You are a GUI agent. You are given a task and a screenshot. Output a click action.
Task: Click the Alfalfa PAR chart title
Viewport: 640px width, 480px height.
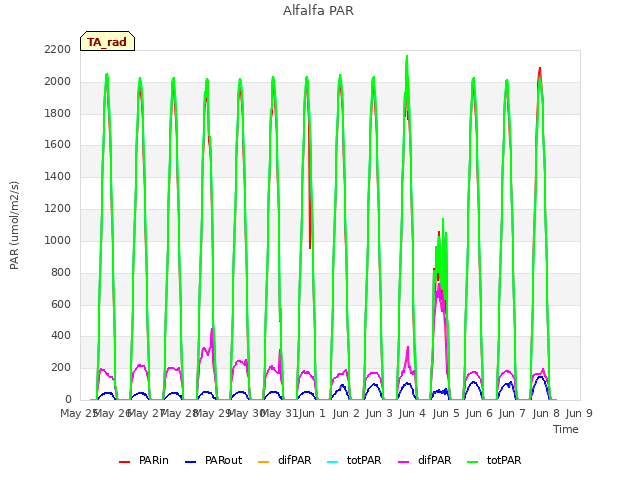318,10
